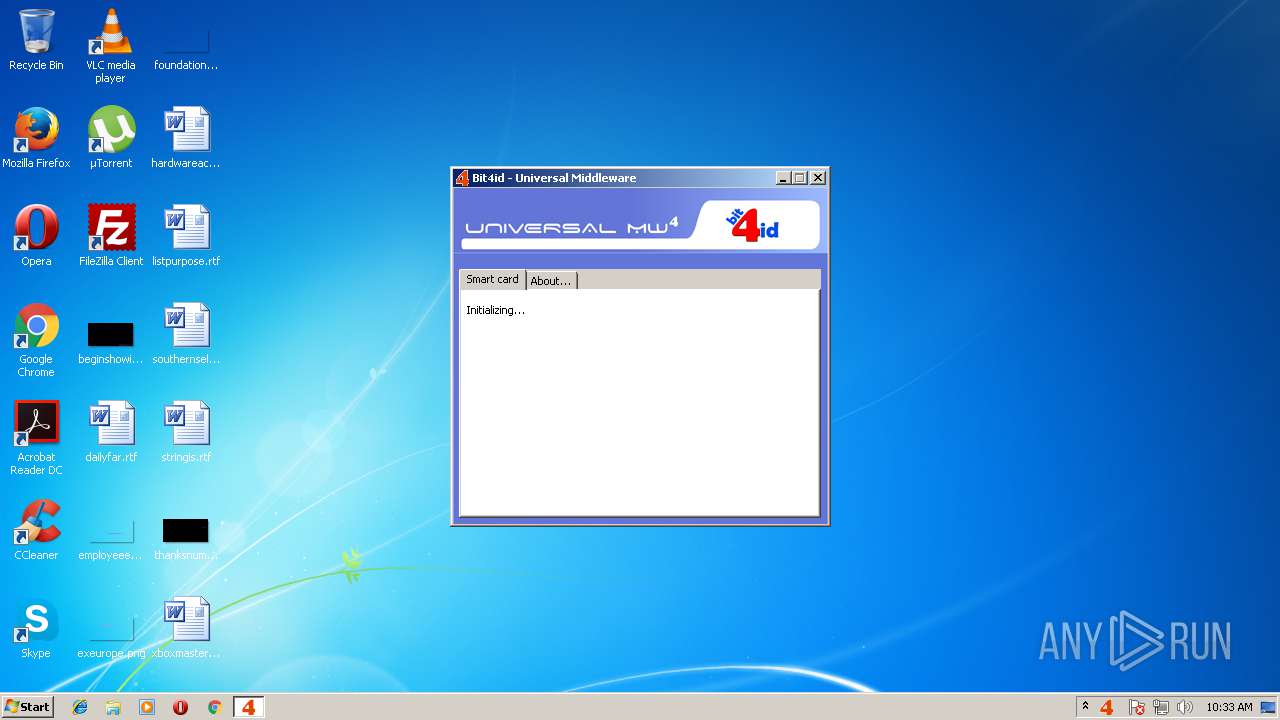Launch Acrobat Reader DC shortcut
Screen dimensions: 1280x720
pos(36,438)
